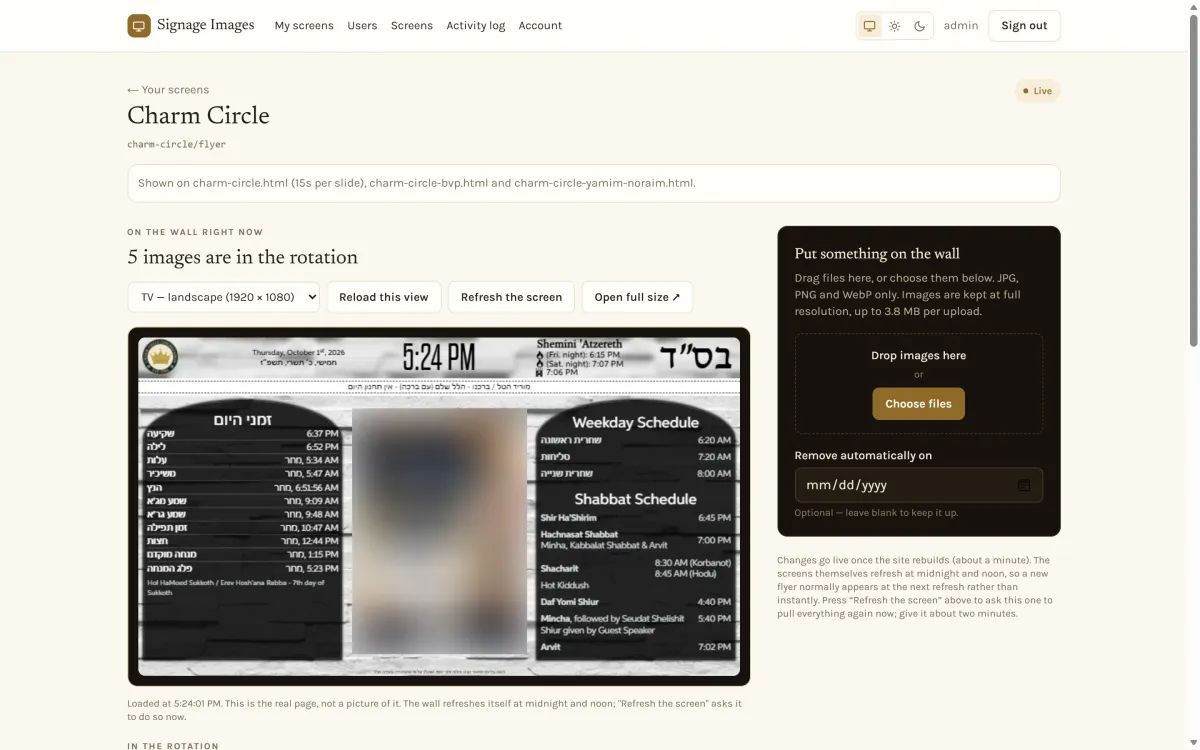Click the Choose files button
The height and width of the screenshot is (750, 1200).
click(918, 404)
